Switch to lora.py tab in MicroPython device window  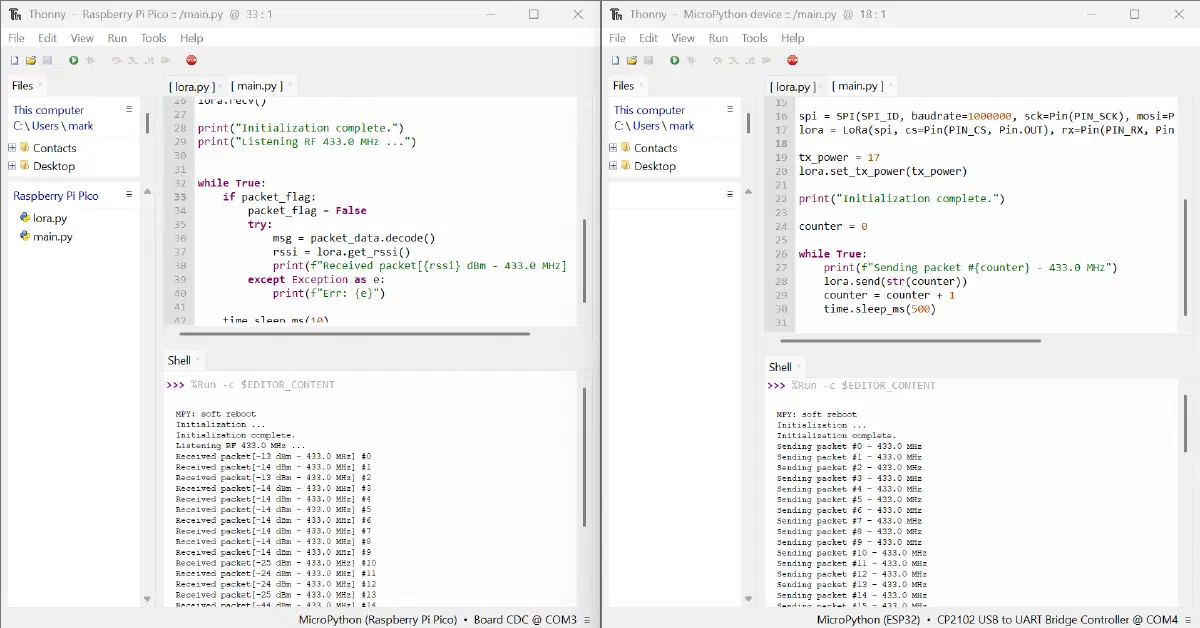[x=792, y=86]
